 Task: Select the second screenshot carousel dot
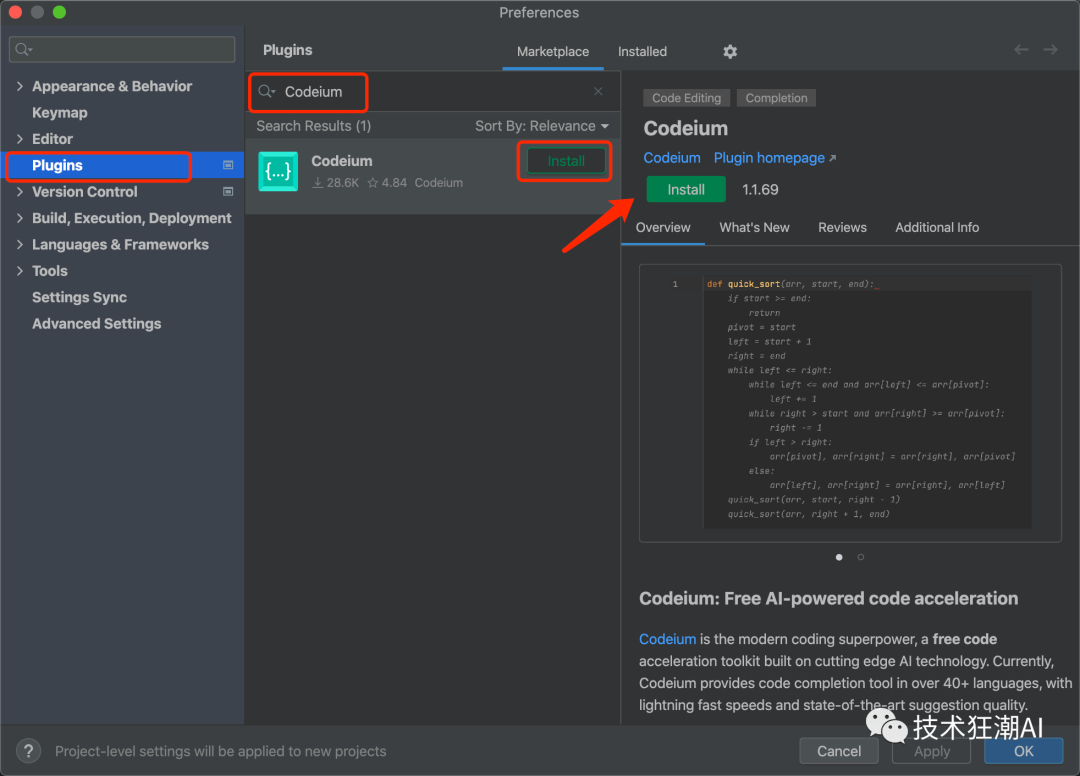tap(861, 557)
